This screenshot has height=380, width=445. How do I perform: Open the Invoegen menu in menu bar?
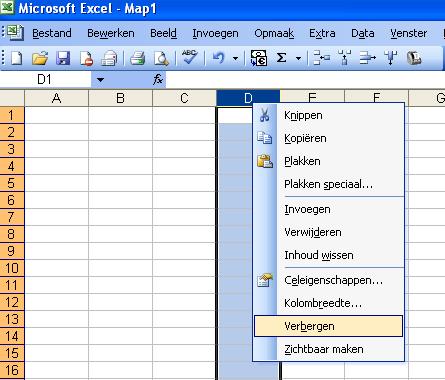click(215, 33)
